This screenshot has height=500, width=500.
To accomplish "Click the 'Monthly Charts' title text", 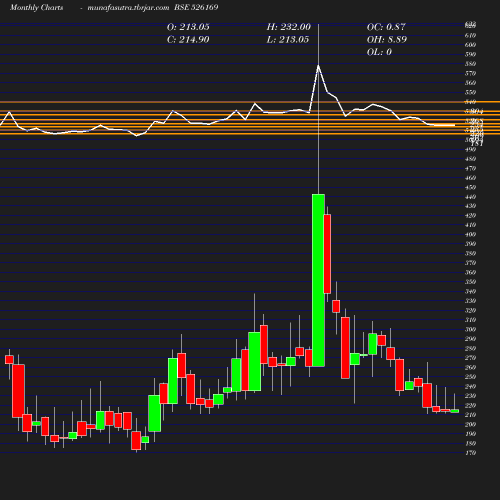I will click(x=36, y=7).
